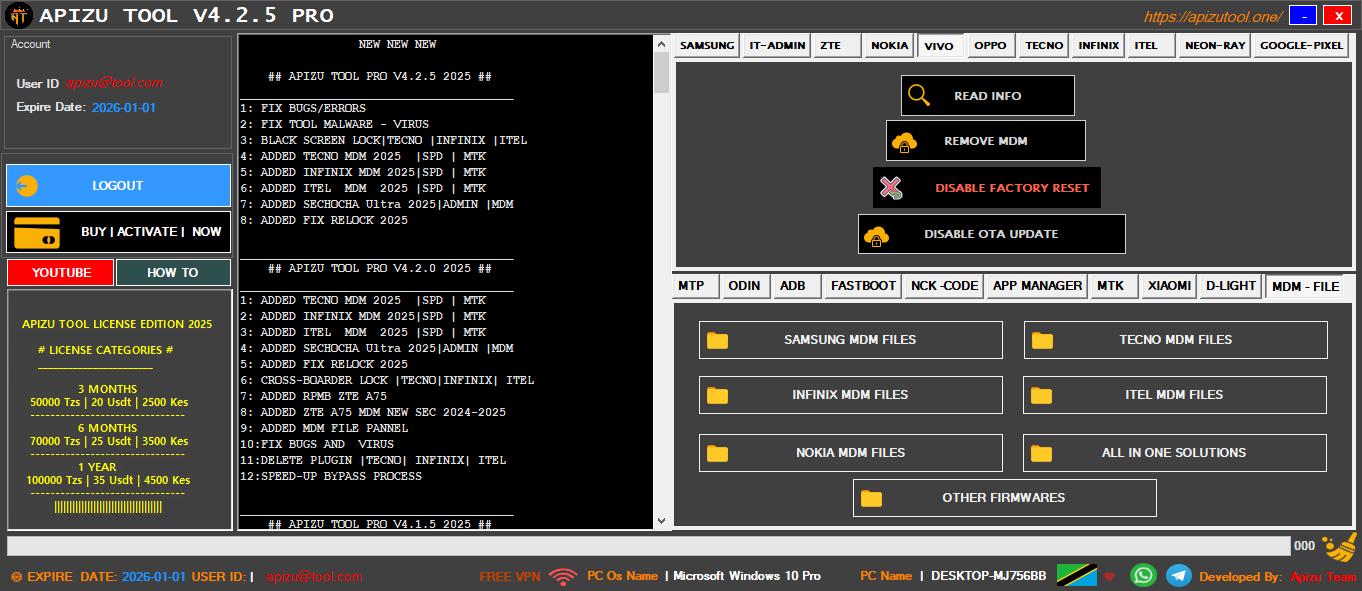Select the OPPO tab

pyautogui.click(x=991, y=46)
